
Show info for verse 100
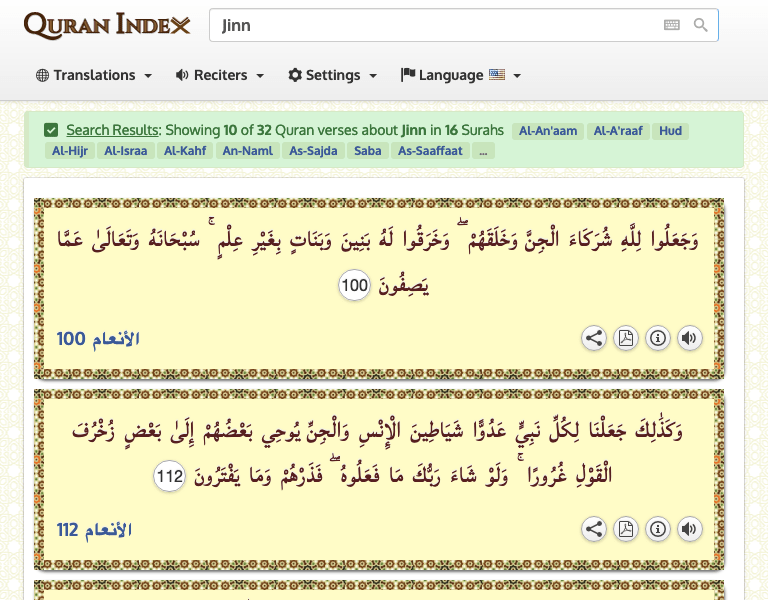658,338
